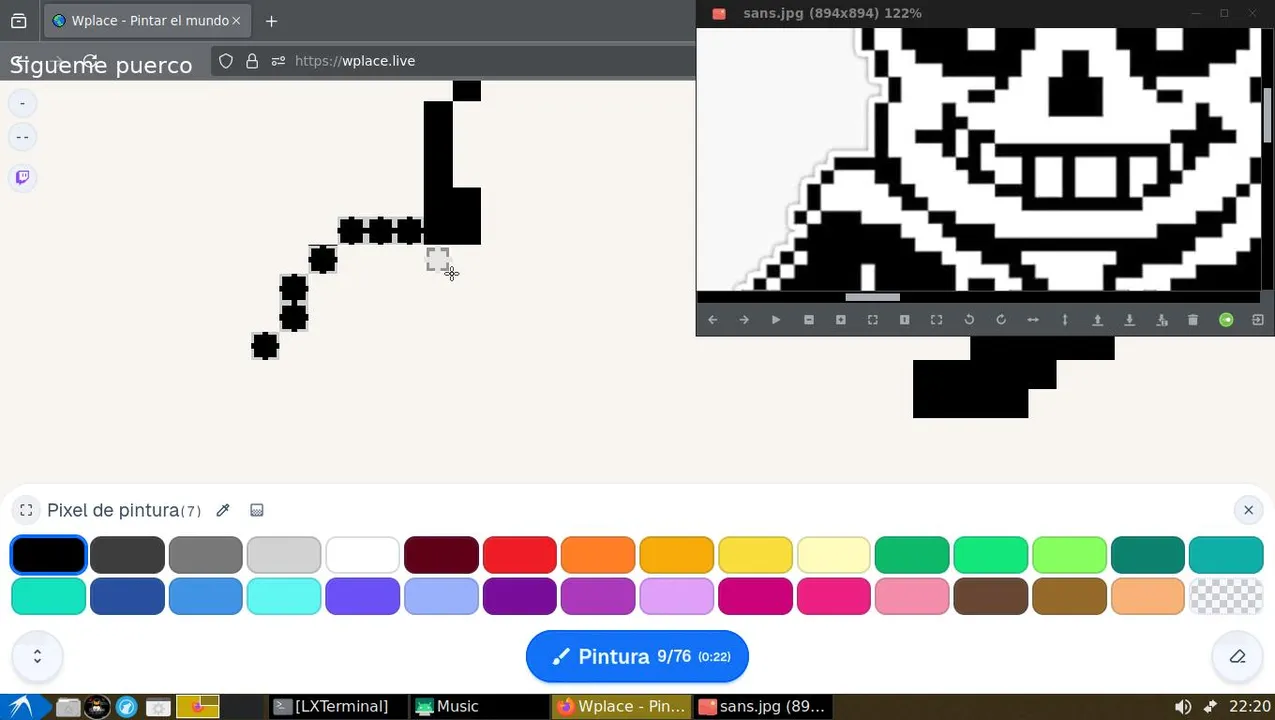The height and width of the screenshot is (720, 1275).
Task: Click the Pintura 9/76 paint button
Action: pos(637,657)
